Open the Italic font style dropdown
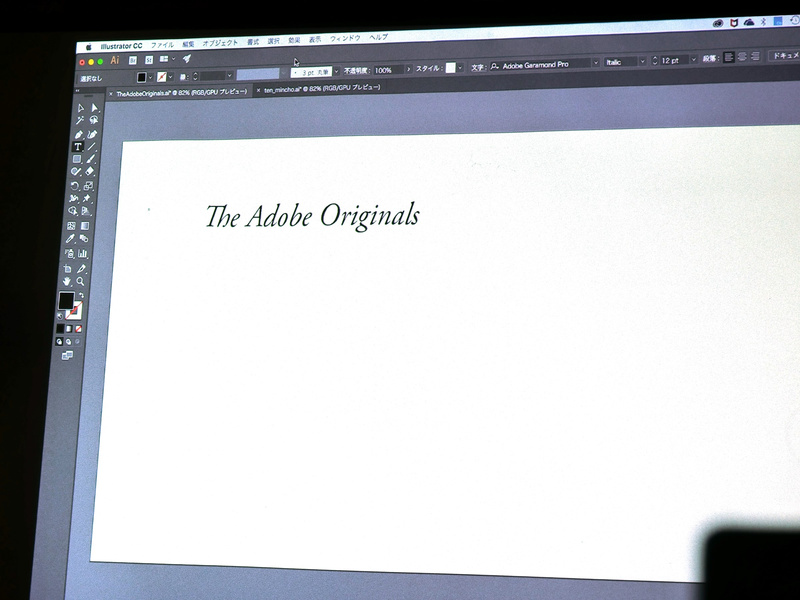 pos(642,61)
